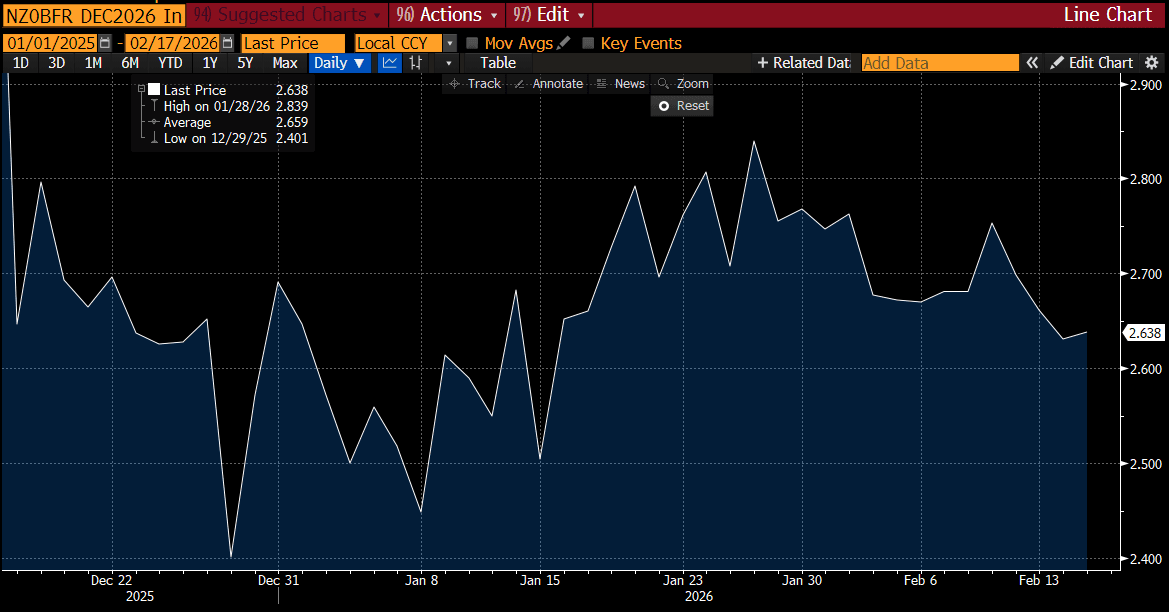1169x612 pixels.
Task: Open chart settings gear icon
Action: 1151,63
